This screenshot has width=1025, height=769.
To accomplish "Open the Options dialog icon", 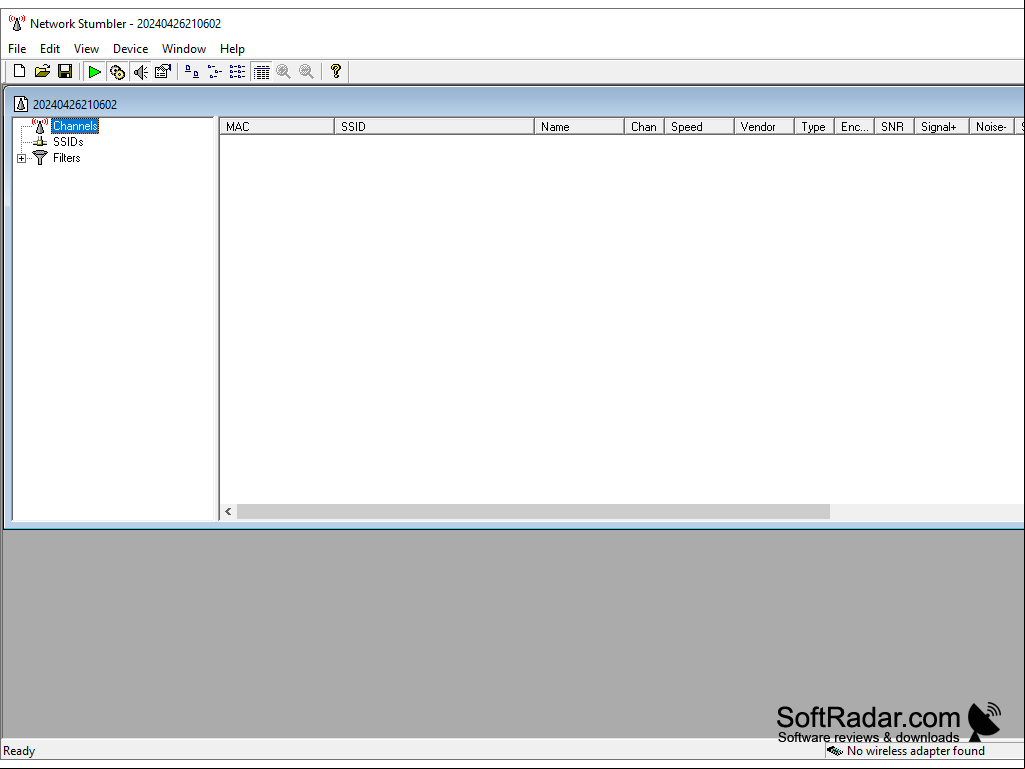I will [x=163, y=72].
